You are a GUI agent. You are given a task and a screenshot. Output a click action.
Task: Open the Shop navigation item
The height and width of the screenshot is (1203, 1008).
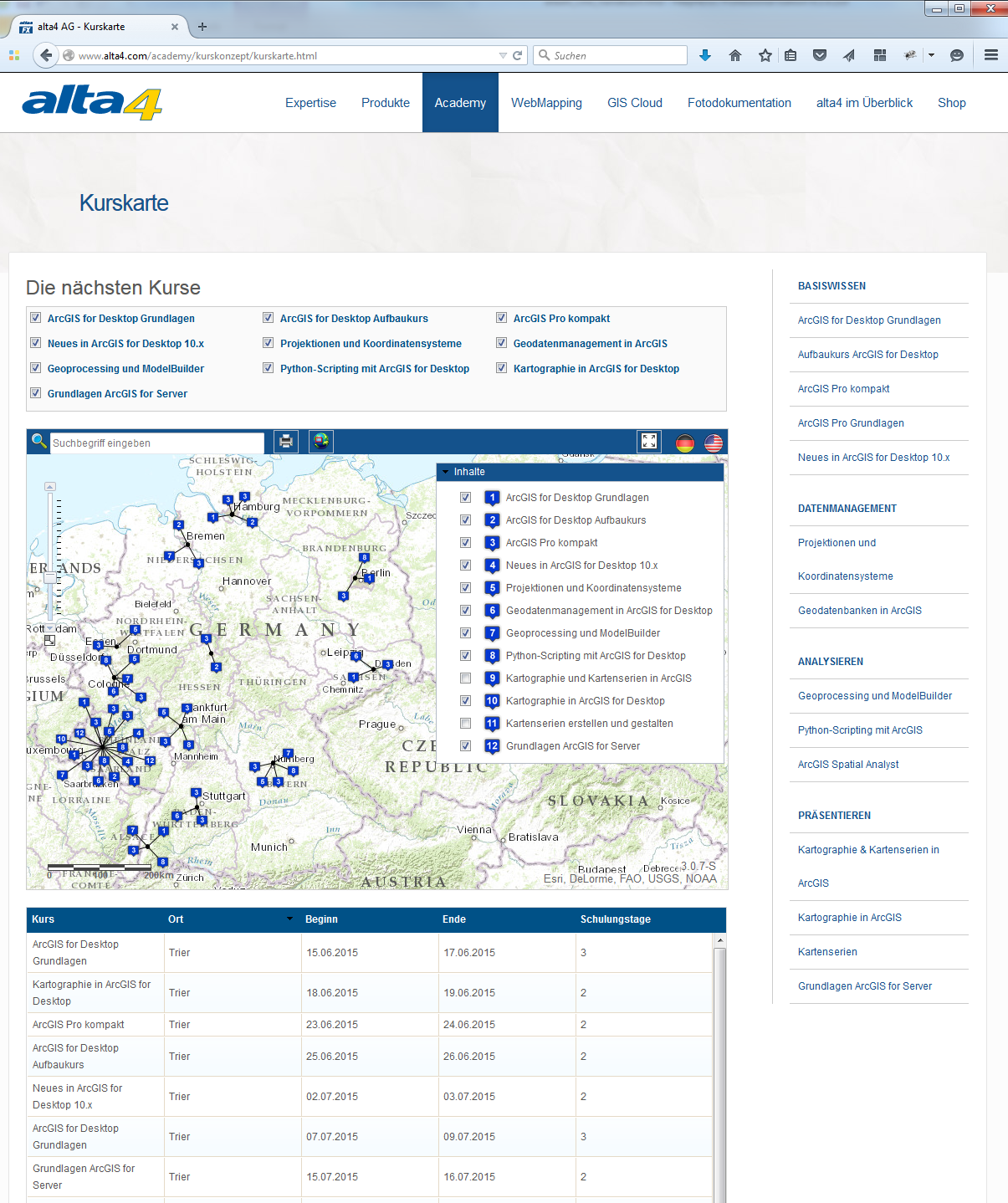(x=952, y=103)
